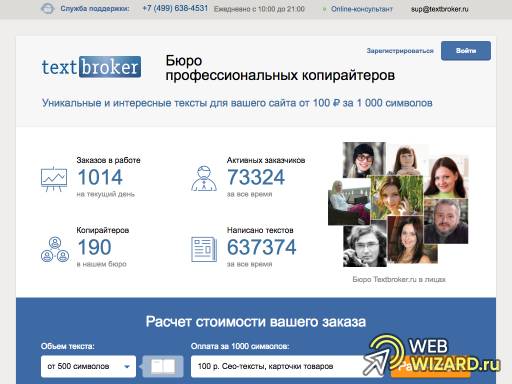
Task: Click the 'Заказов в работе' label
Action: tap(108, 160)
